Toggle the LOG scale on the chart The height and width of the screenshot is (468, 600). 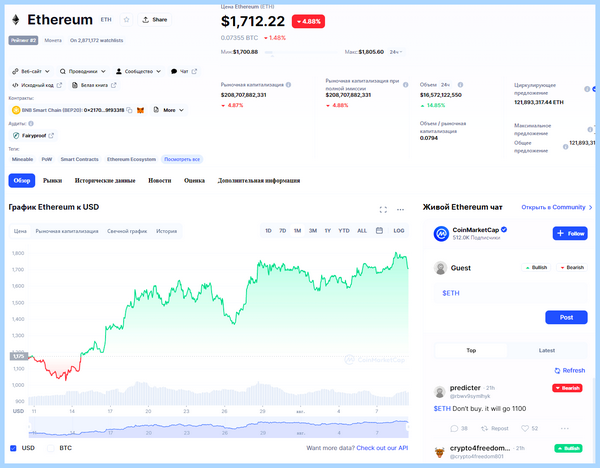click(399, 231)
